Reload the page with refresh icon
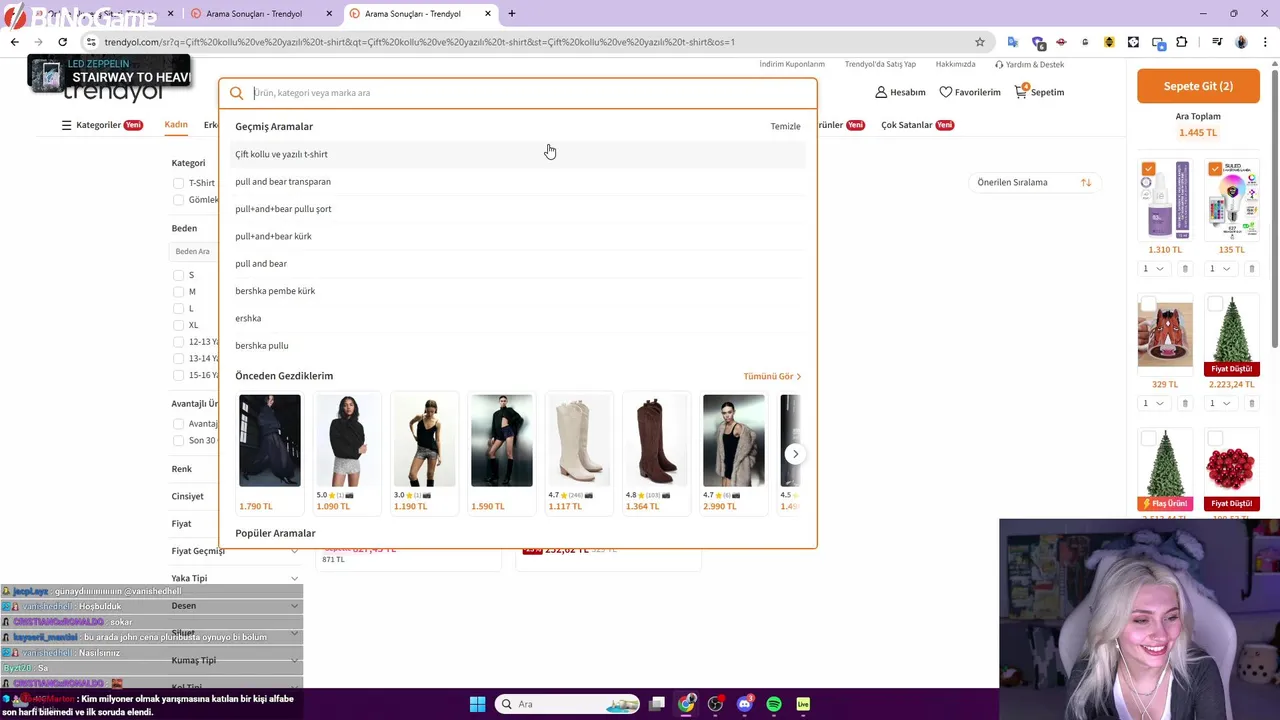The image size is (1280, 720). 62,42
